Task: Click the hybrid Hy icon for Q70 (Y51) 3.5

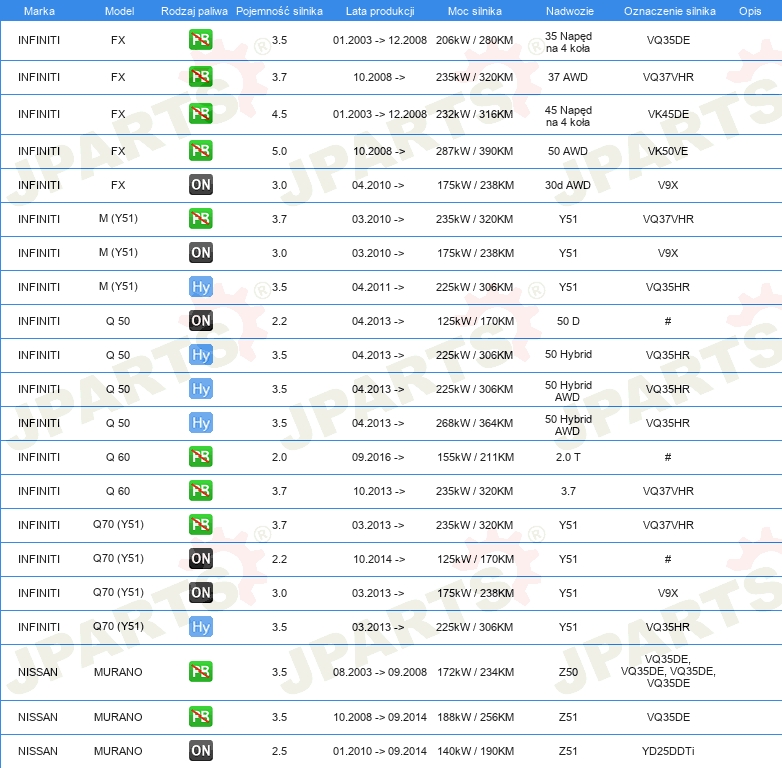Action: pos(201,627)
